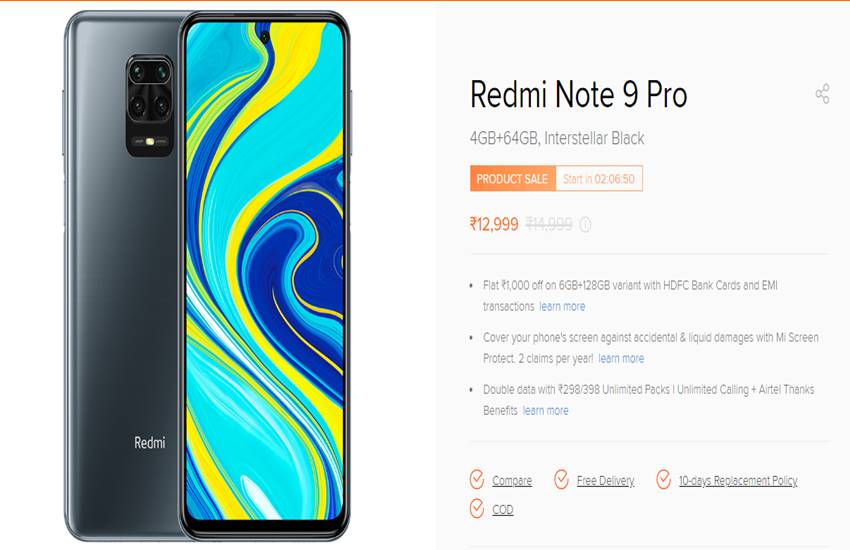Viewport: 850px width, 550px height.
Task: Click the ₹12,999 sale price
Action: (x=494, y=224)
